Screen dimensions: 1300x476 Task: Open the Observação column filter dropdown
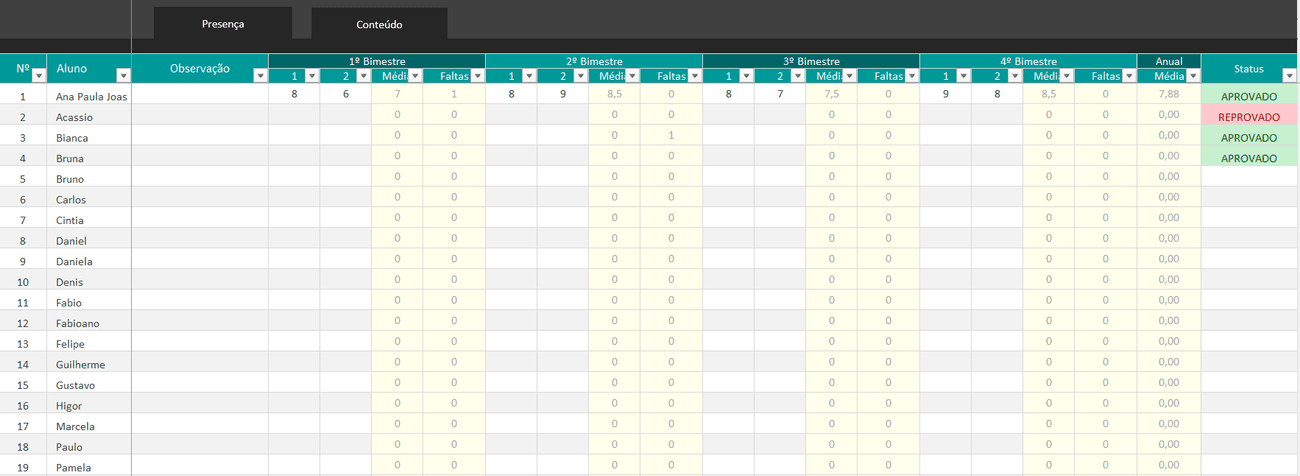[x=260, y=76]
